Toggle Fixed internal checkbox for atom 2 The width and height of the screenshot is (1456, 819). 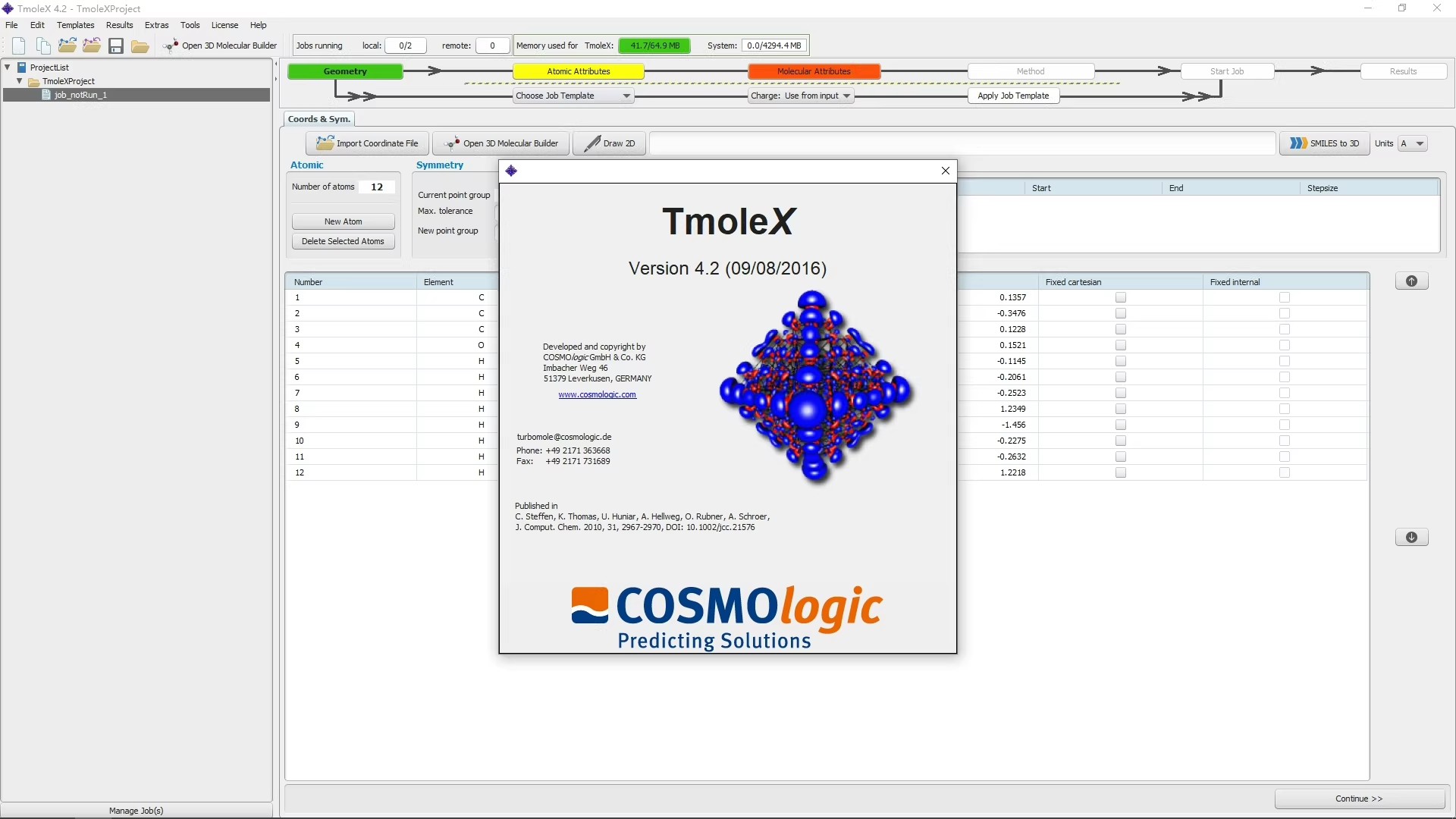(1285, 314)
